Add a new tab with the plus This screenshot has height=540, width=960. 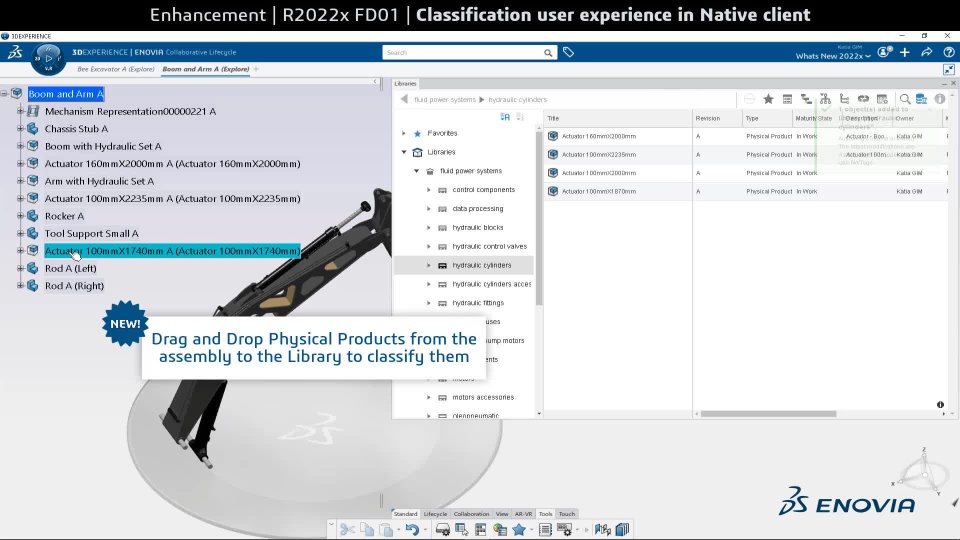pyautogui.click(x=256, y=69)
